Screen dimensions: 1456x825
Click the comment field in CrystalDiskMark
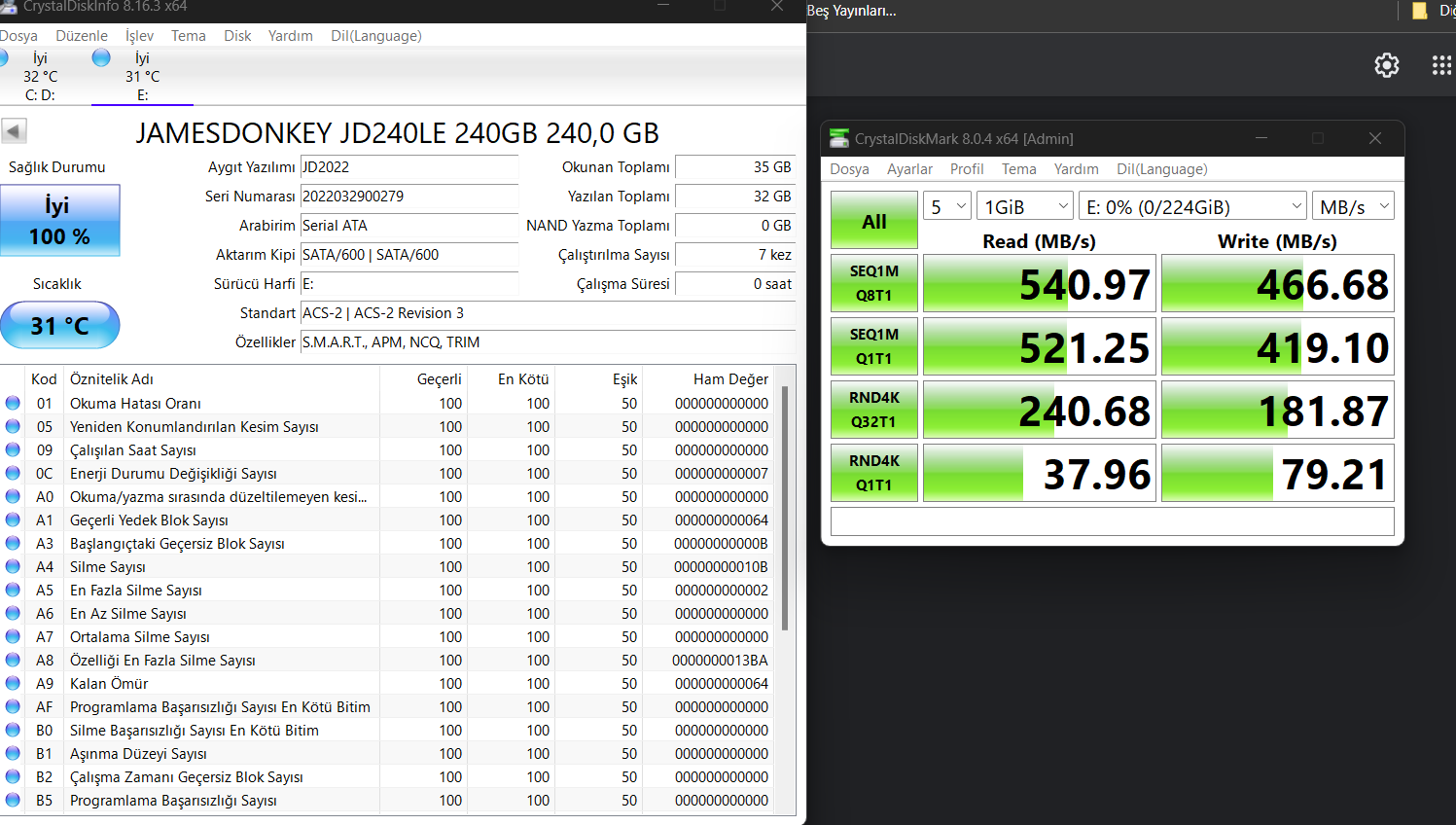pyautogui.click(x=1113, y=521)
